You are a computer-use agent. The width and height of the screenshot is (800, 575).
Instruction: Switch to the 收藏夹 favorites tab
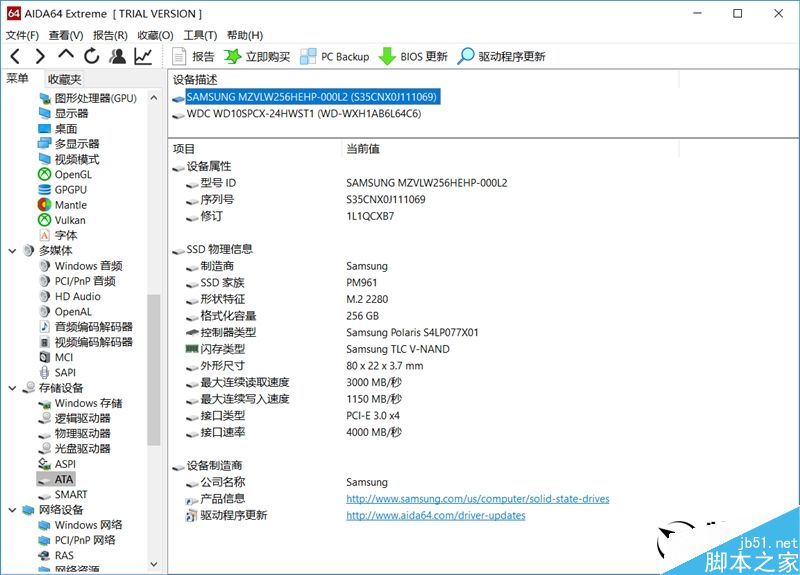[64, 79]
